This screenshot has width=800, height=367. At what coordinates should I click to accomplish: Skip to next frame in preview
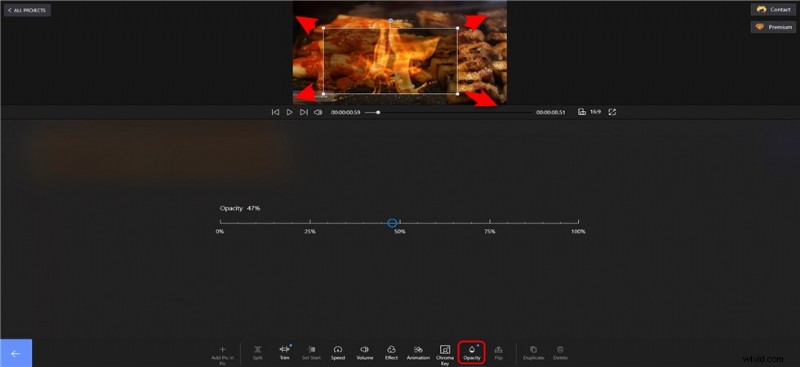point(304,112)
